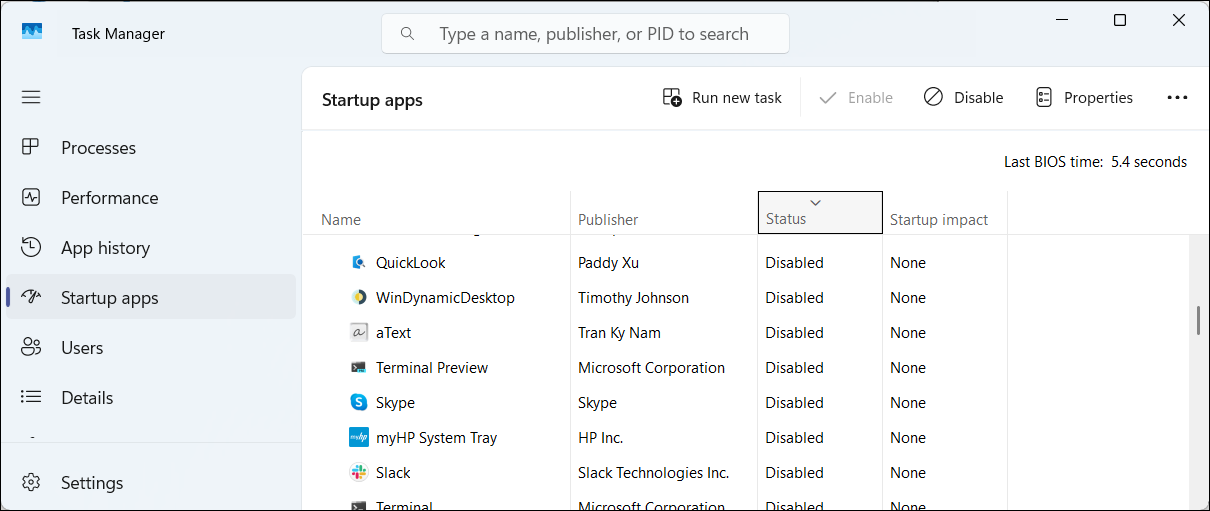Click publisher Tran Ky Nam
Screen dimensions: 1210x511
(x=619, y=333)
